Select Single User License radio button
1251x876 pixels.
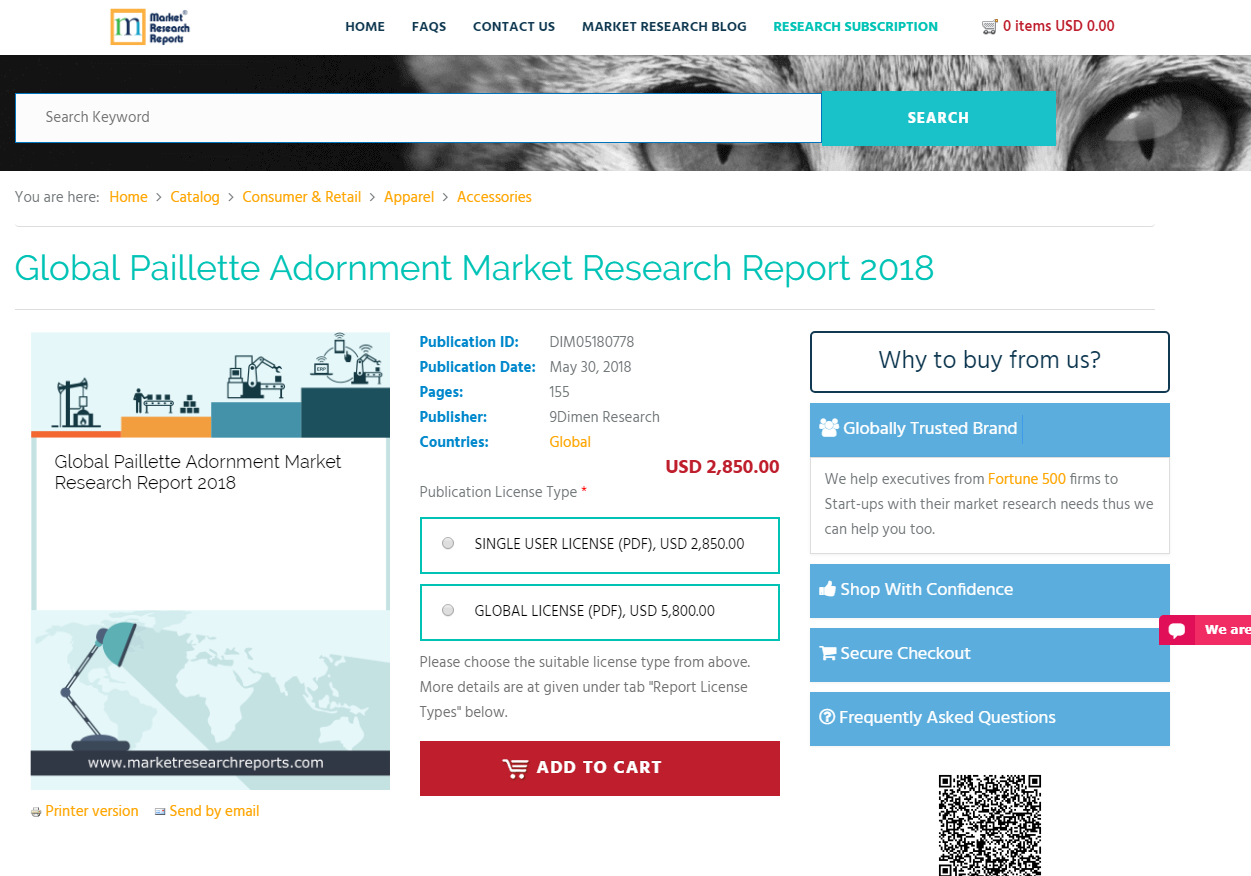pyautogui.click(x=448, y=544)
